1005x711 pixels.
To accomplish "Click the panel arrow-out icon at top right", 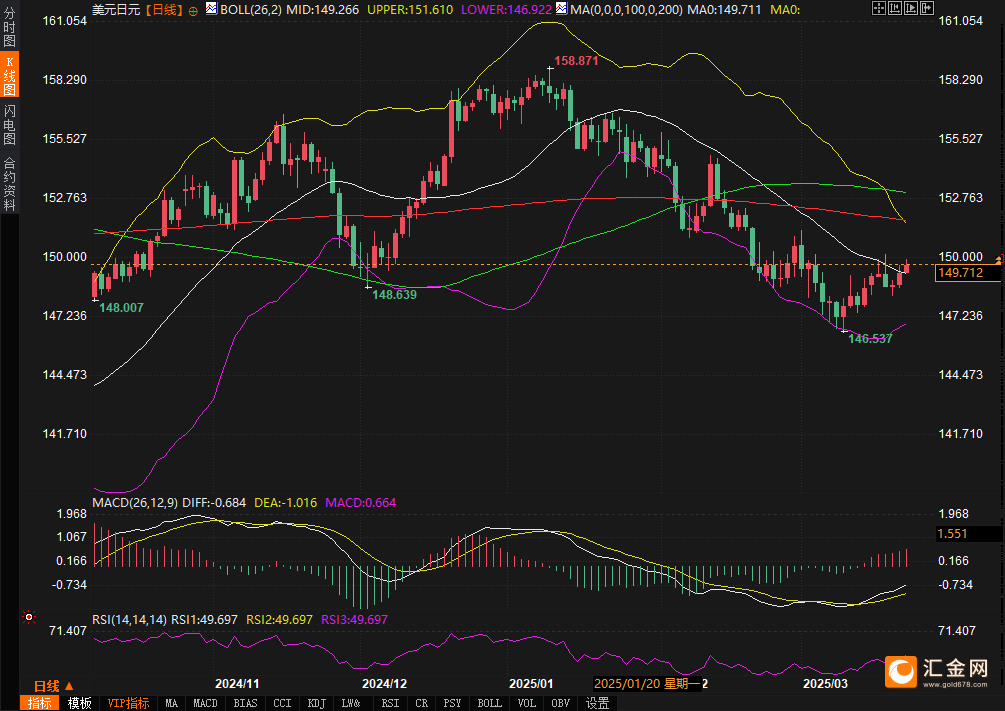I will click(927, 8).
